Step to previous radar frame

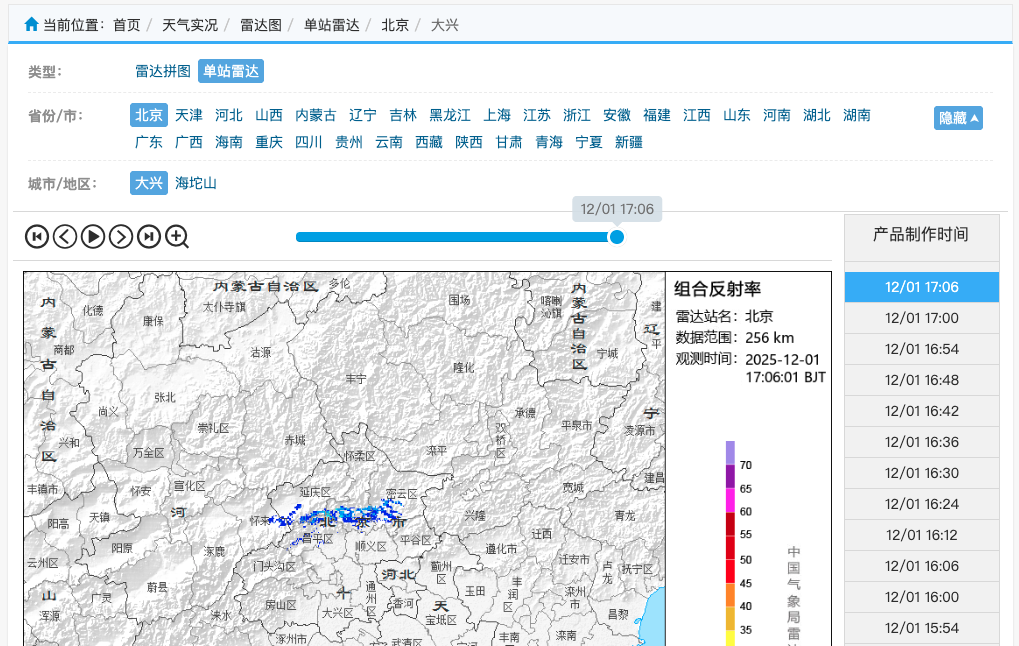pyautogui.click(x=65, y=237)
